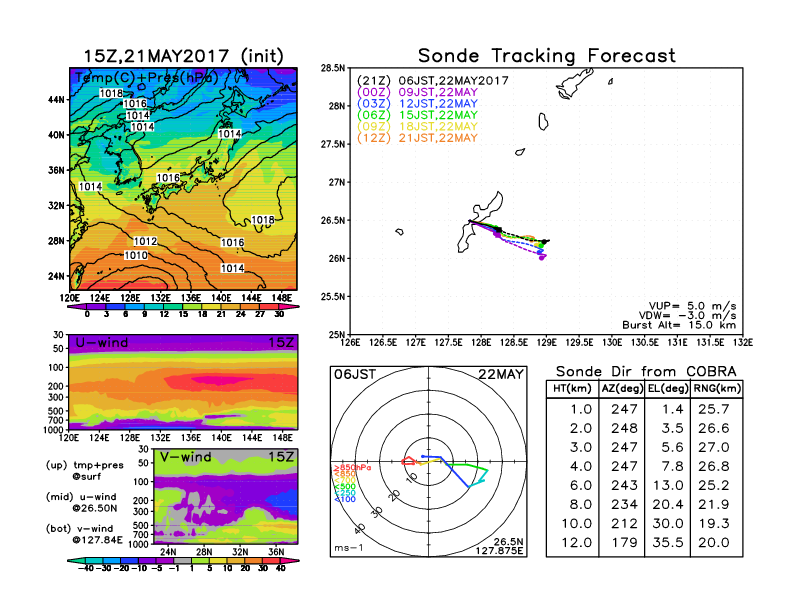Select the range value "26.6"
The image size is (792, 612).
click(714, 428)
